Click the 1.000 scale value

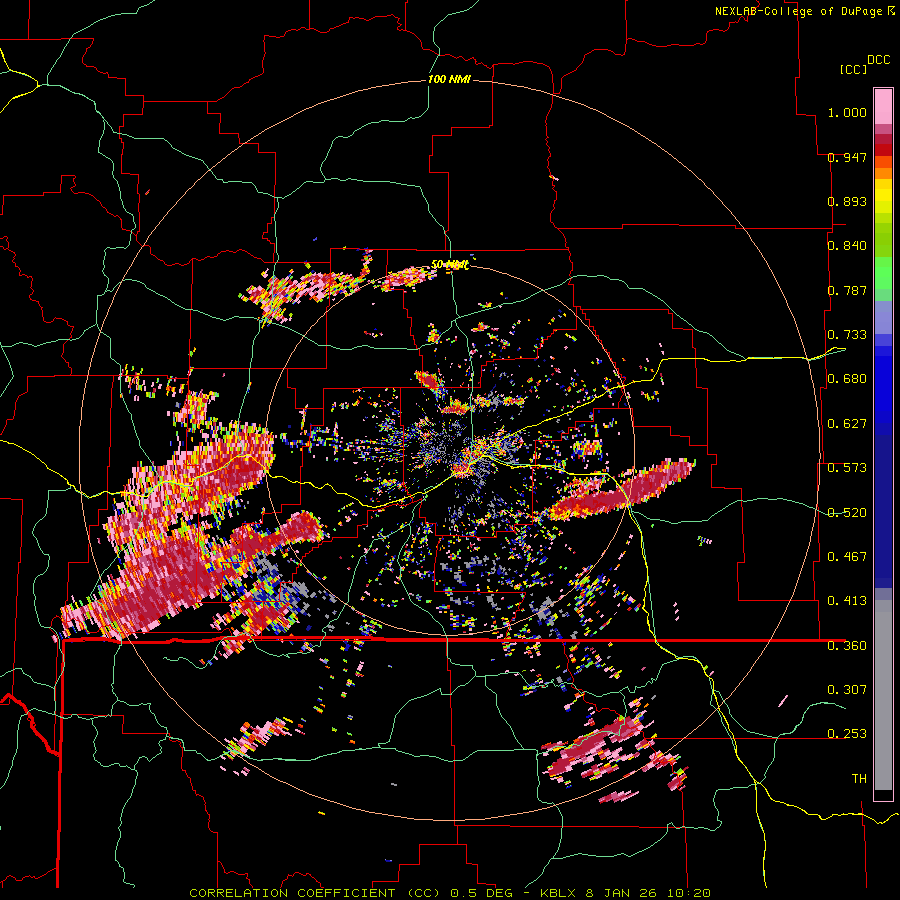[x=847, y=112]
